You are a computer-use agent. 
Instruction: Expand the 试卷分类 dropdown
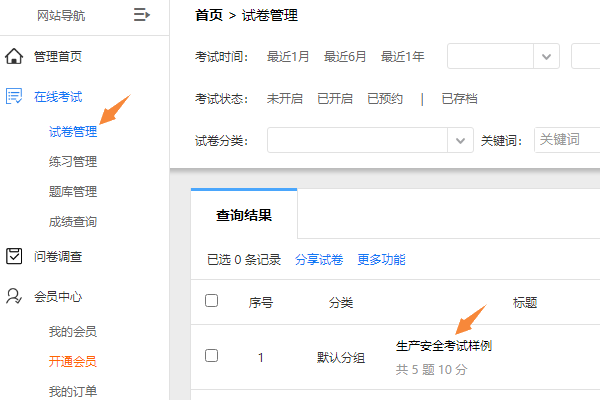tap(460, 140)
